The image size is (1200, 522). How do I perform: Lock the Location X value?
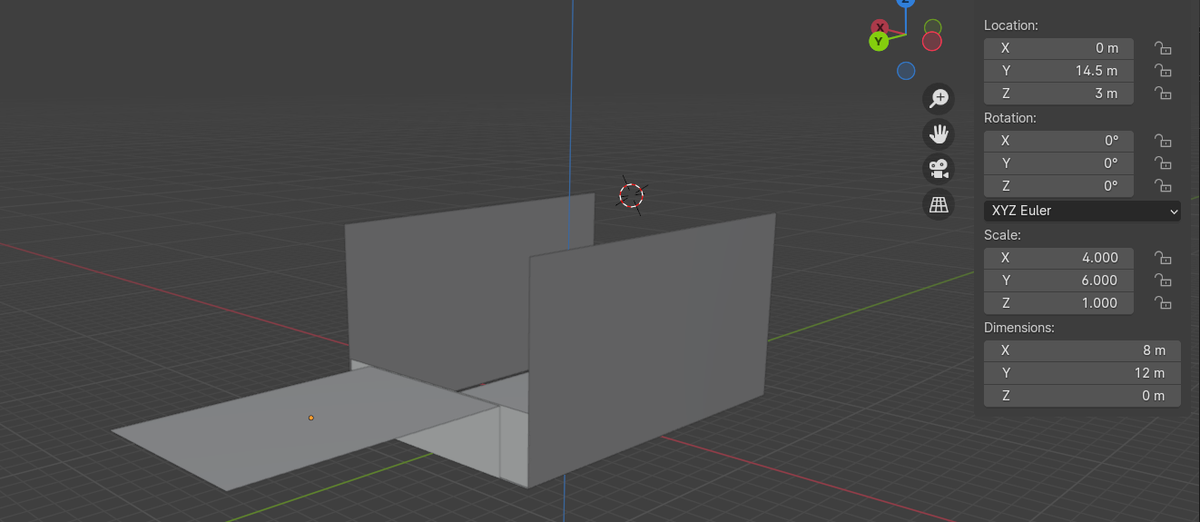tap(1162, 48)
